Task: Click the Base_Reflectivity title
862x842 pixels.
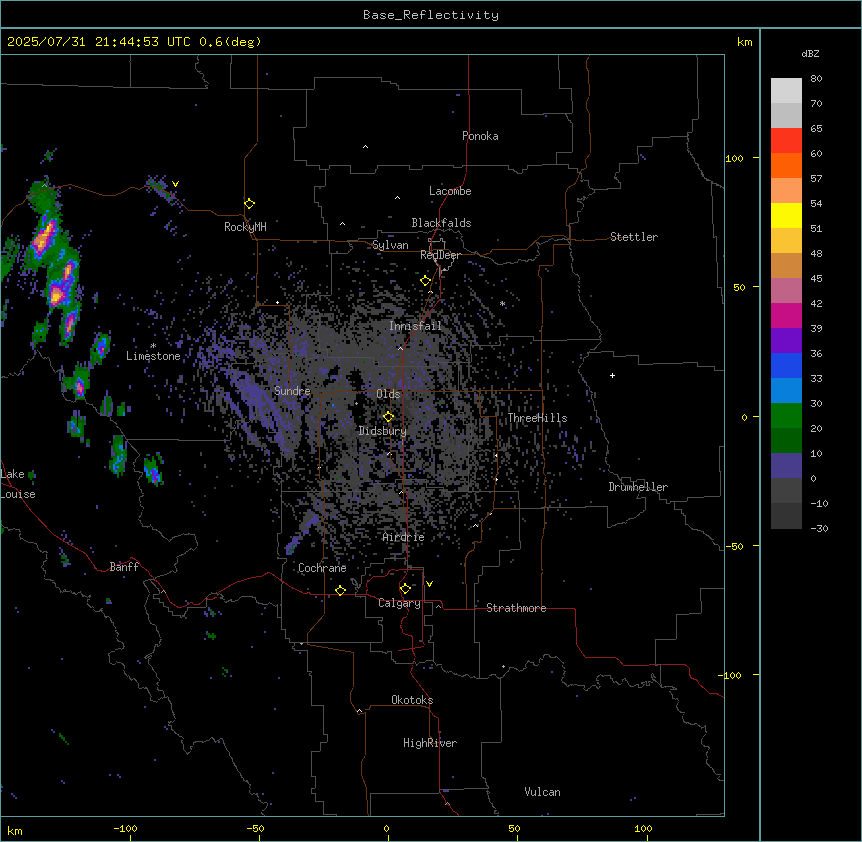Action: [431, 15]
